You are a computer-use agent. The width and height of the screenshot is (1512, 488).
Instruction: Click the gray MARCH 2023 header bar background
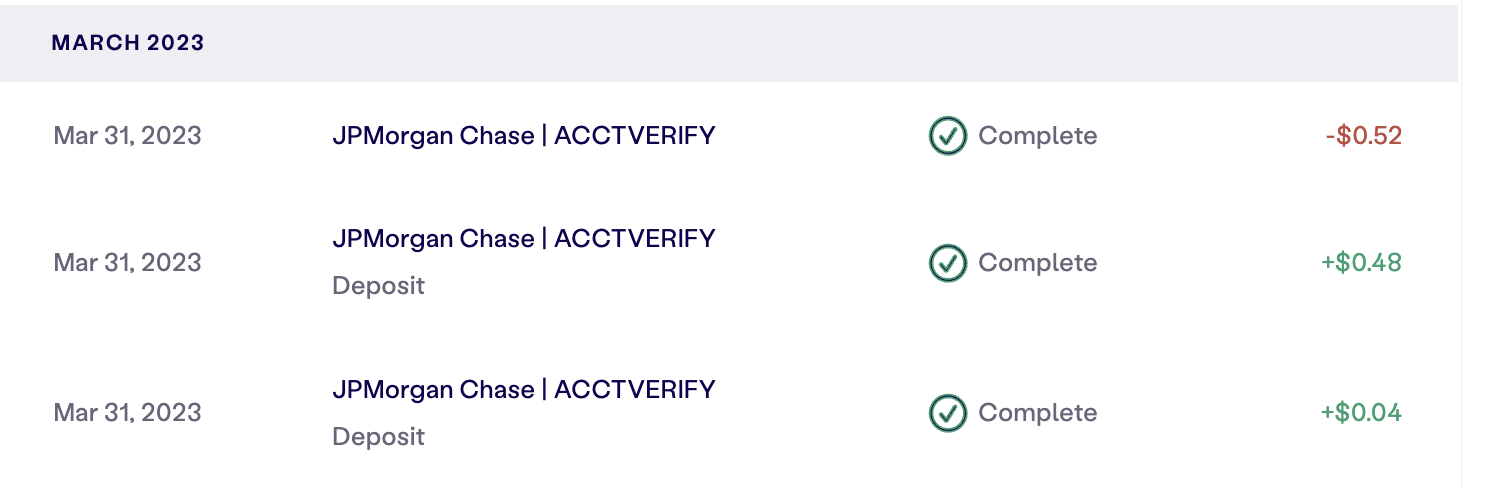729,43
